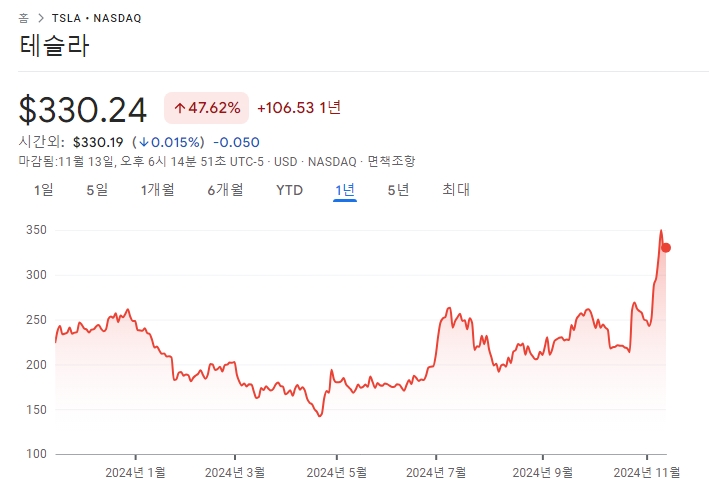Click the up arrow in the percent badge
709x492 pixels.
[180, 108]
